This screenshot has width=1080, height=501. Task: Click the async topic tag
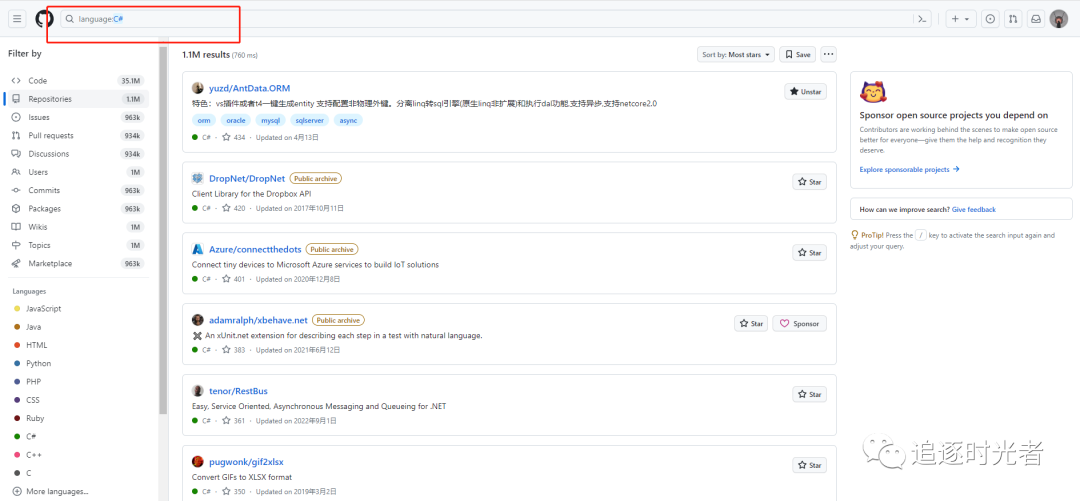pos(349,120)
